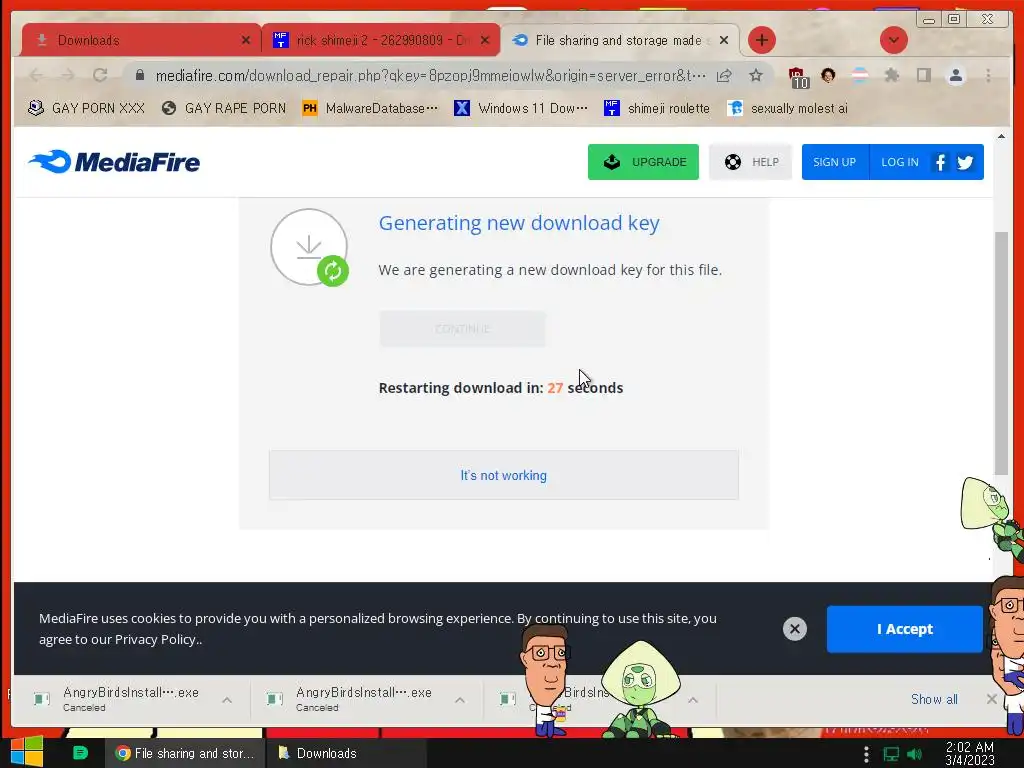Open the striped flag extension icon
Screen dimensions: 1024x768
[x=860, y=76]
